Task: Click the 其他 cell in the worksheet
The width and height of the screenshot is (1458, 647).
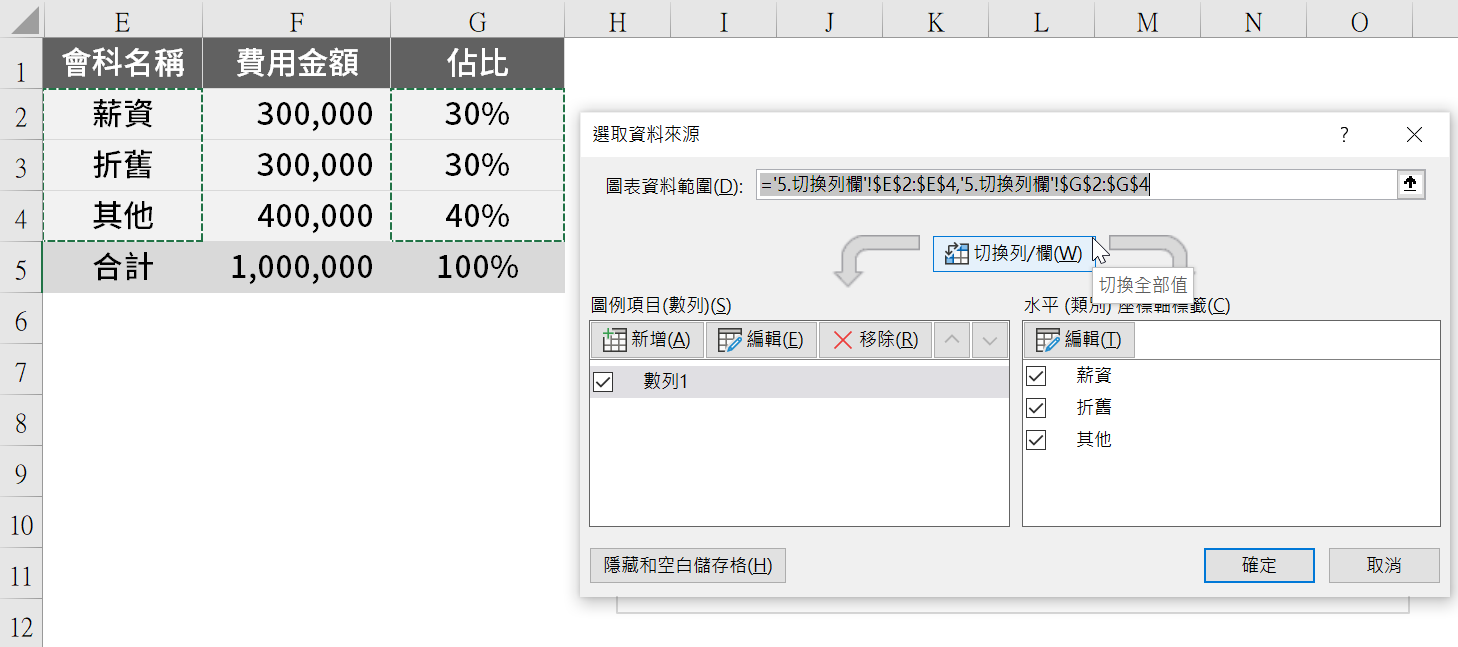Action: [123, 216]
